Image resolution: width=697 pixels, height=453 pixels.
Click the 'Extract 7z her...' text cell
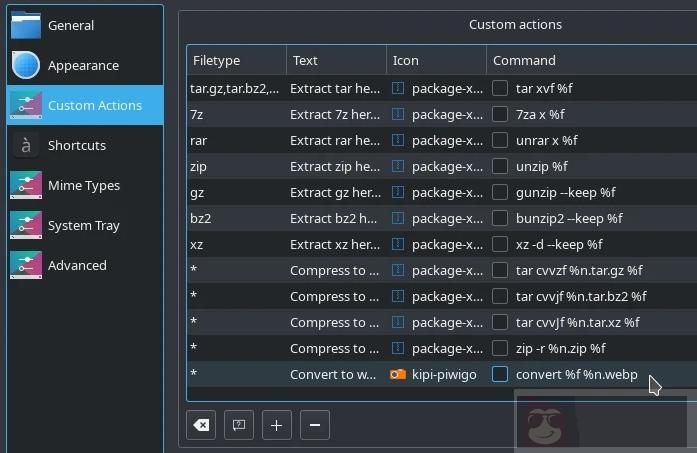coord(336,114)
